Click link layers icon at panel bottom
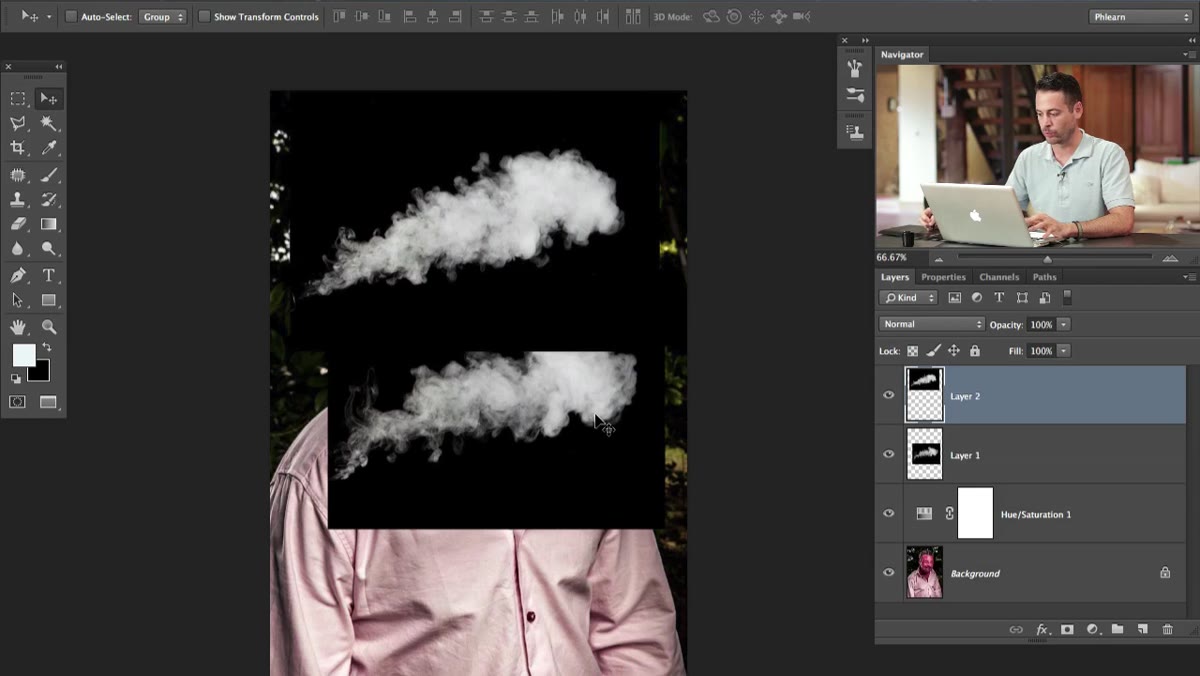This screenshot has height=676, width=1200. click(1016, 629)
